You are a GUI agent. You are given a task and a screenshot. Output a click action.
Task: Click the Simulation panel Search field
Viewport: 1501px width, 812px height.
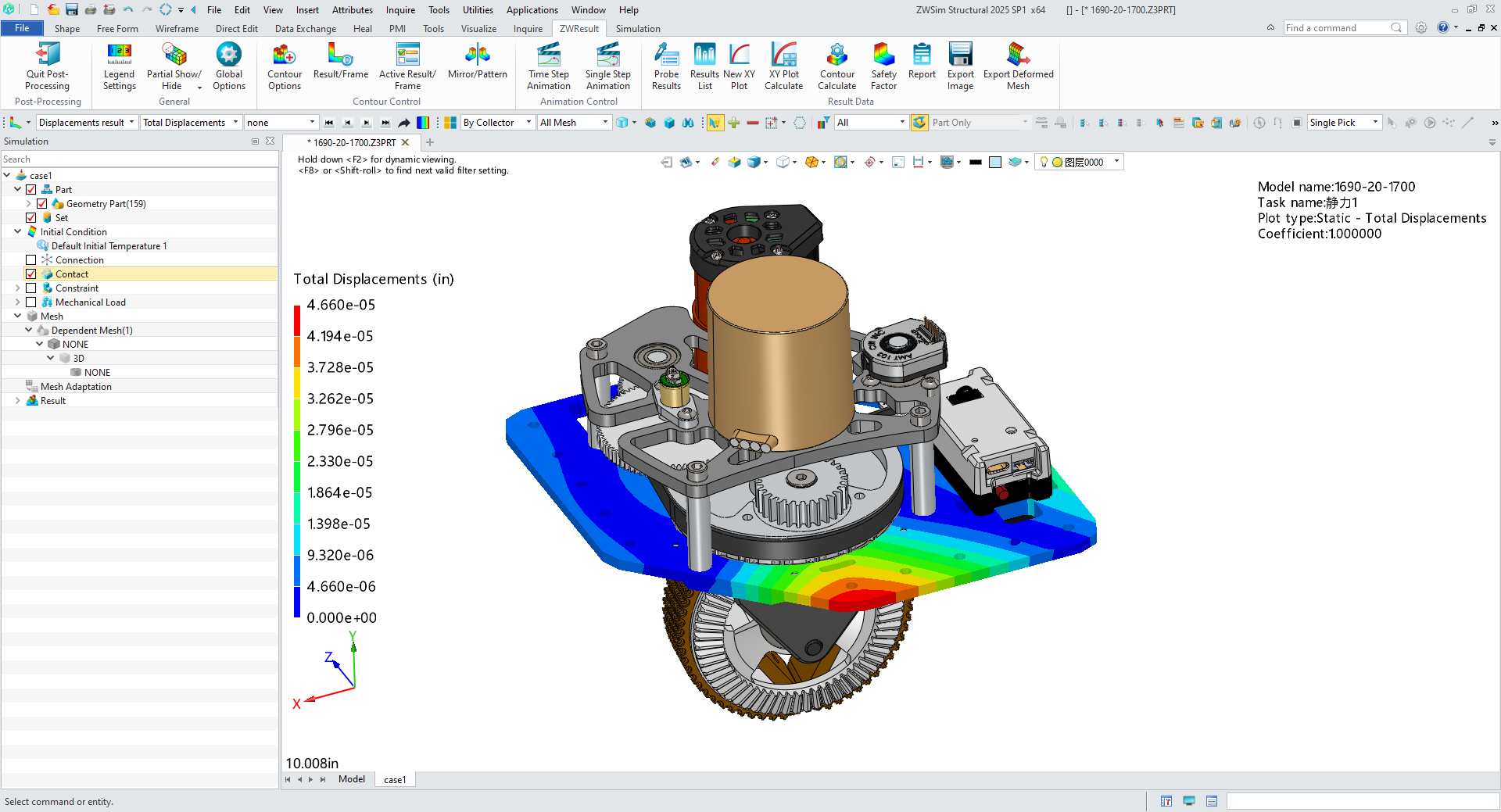coord(139,159)
